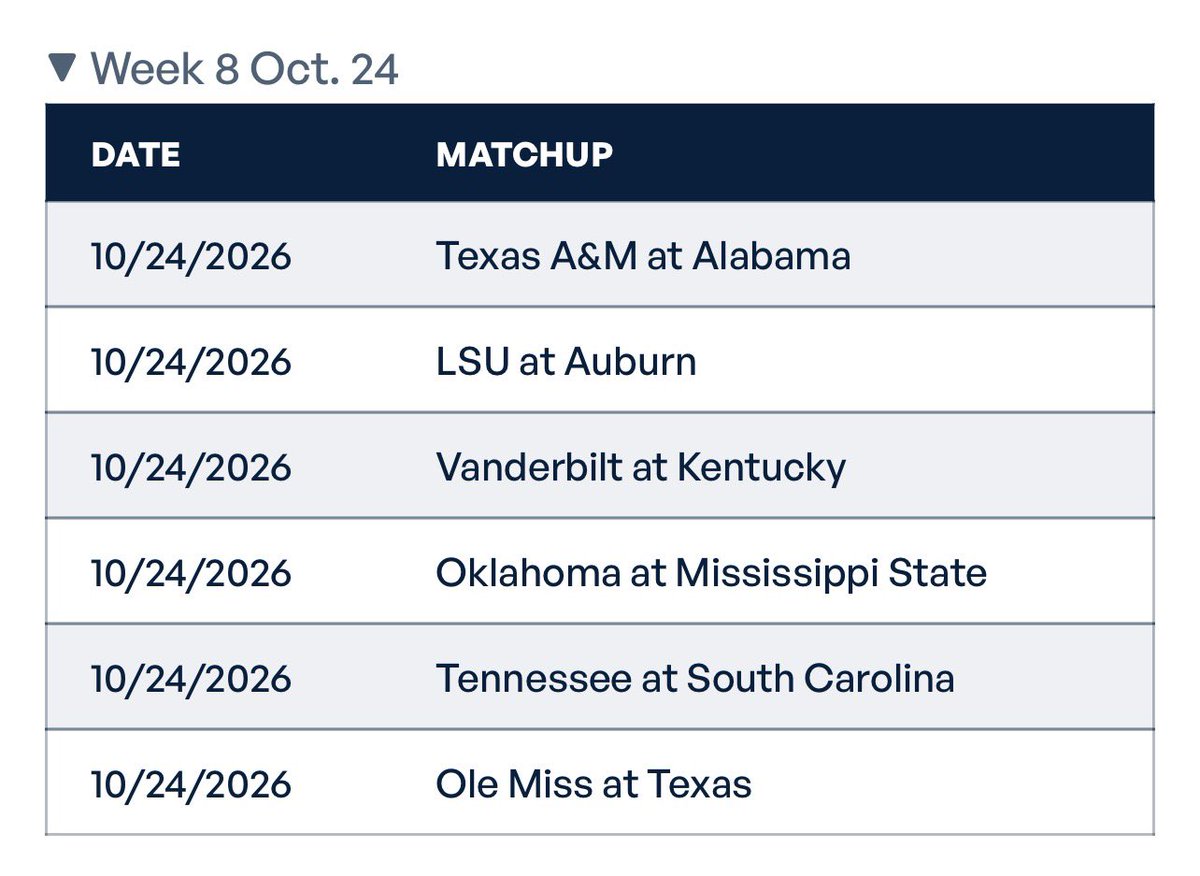Click date in Tennessee at South Carolina row

pos(191,679)
